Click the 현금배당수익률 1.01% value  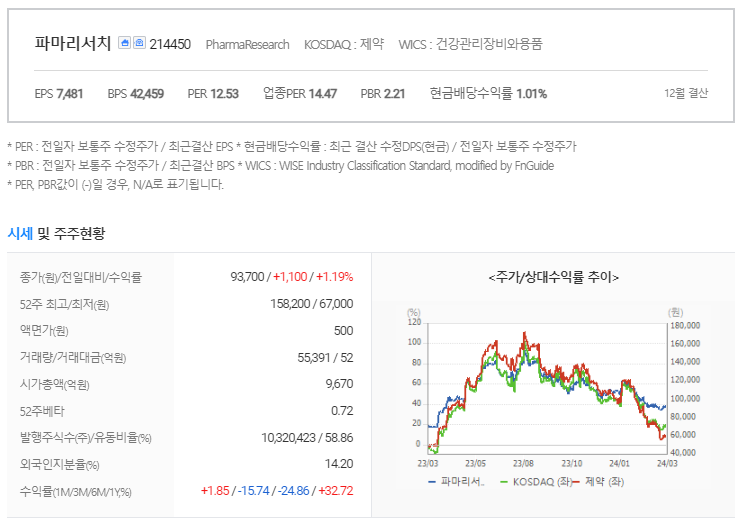[488, 93]
